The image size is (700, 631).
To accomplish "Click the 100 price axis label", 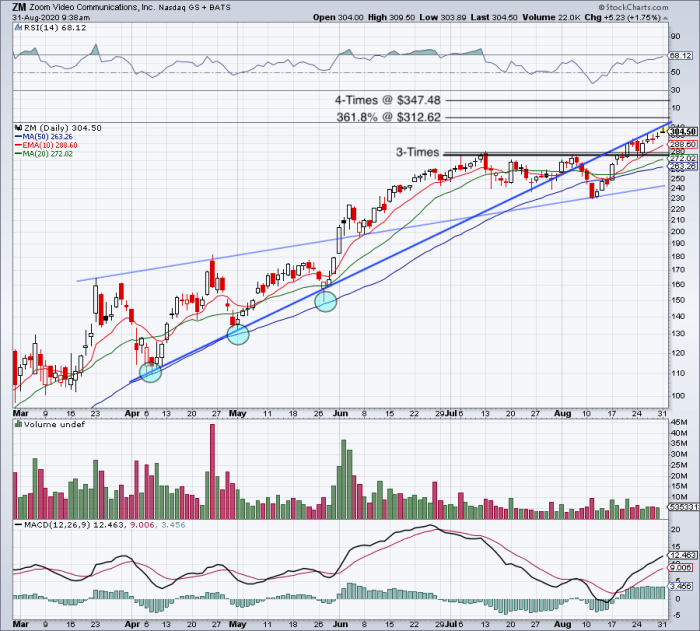I will point(678,396).
